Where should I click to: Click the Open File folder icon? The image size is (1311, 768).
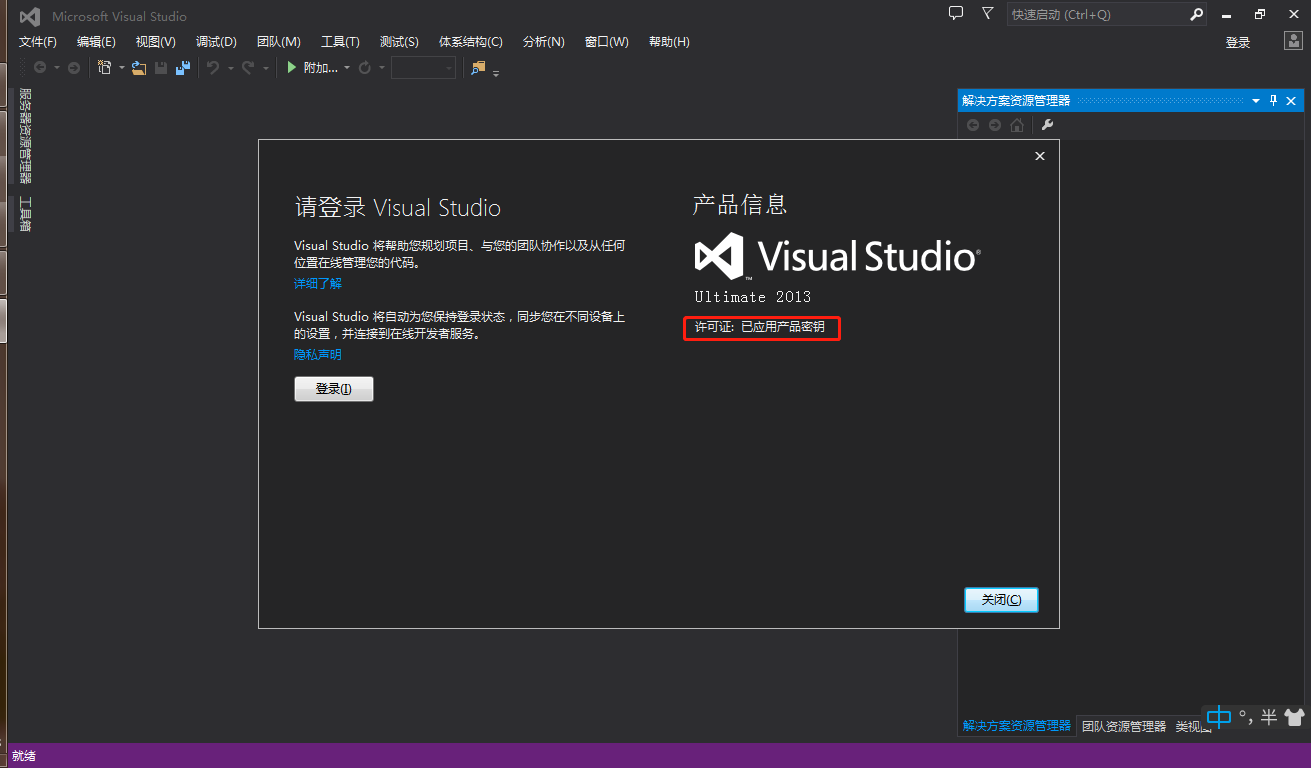point(138,67)
